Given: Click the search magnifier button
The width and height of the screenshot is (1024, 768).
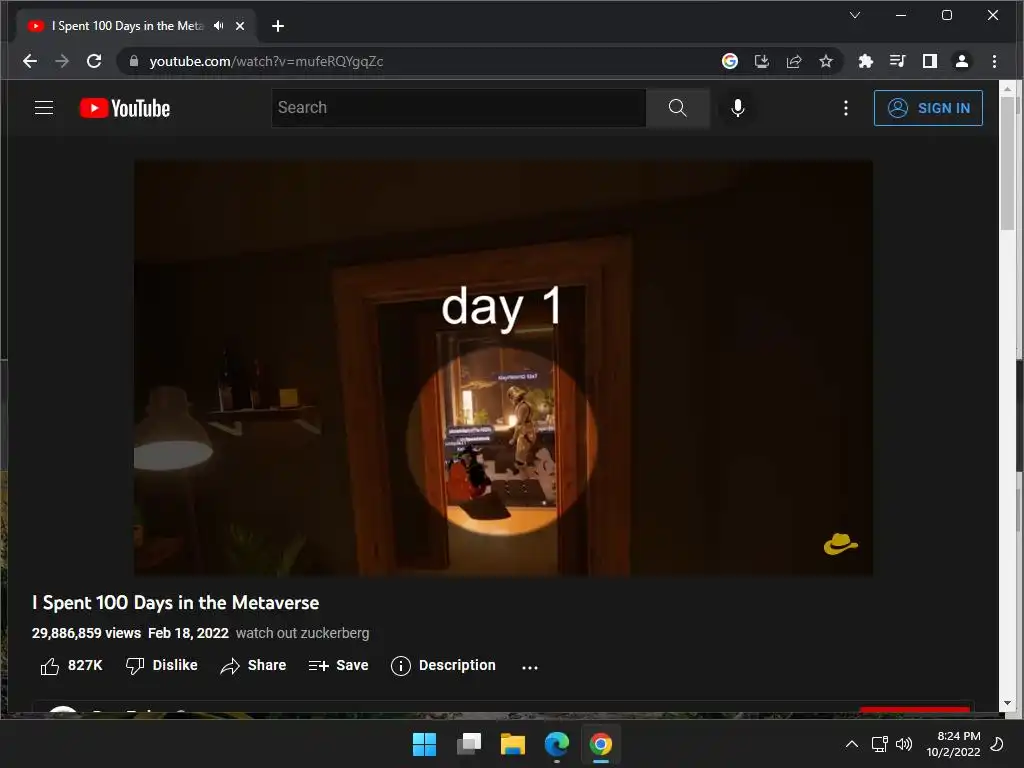Looking at the screenshot, I should click(x=678, y=108).
